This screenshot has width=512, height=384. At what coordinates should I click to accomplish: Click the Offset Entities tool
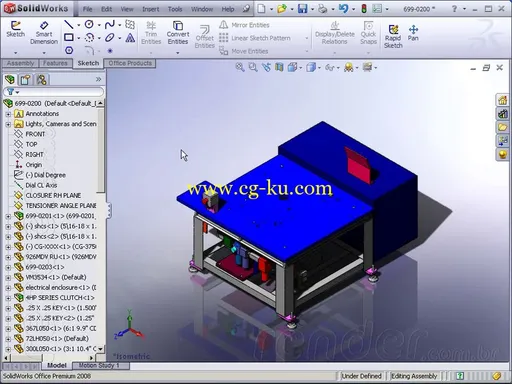point(204,37)
